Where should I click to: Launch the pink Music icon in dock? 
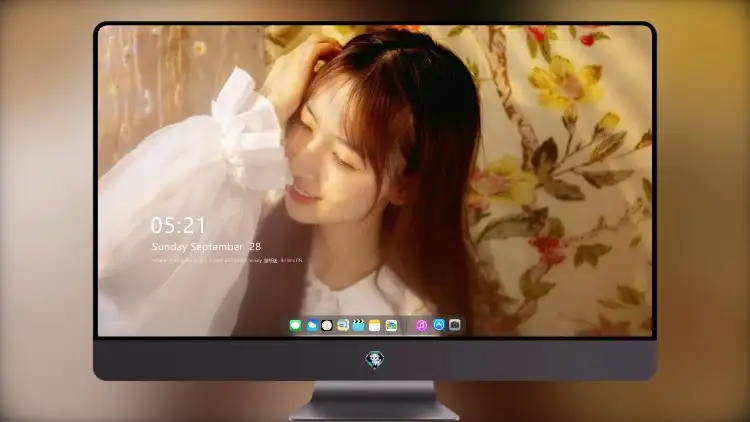[421, 325]
